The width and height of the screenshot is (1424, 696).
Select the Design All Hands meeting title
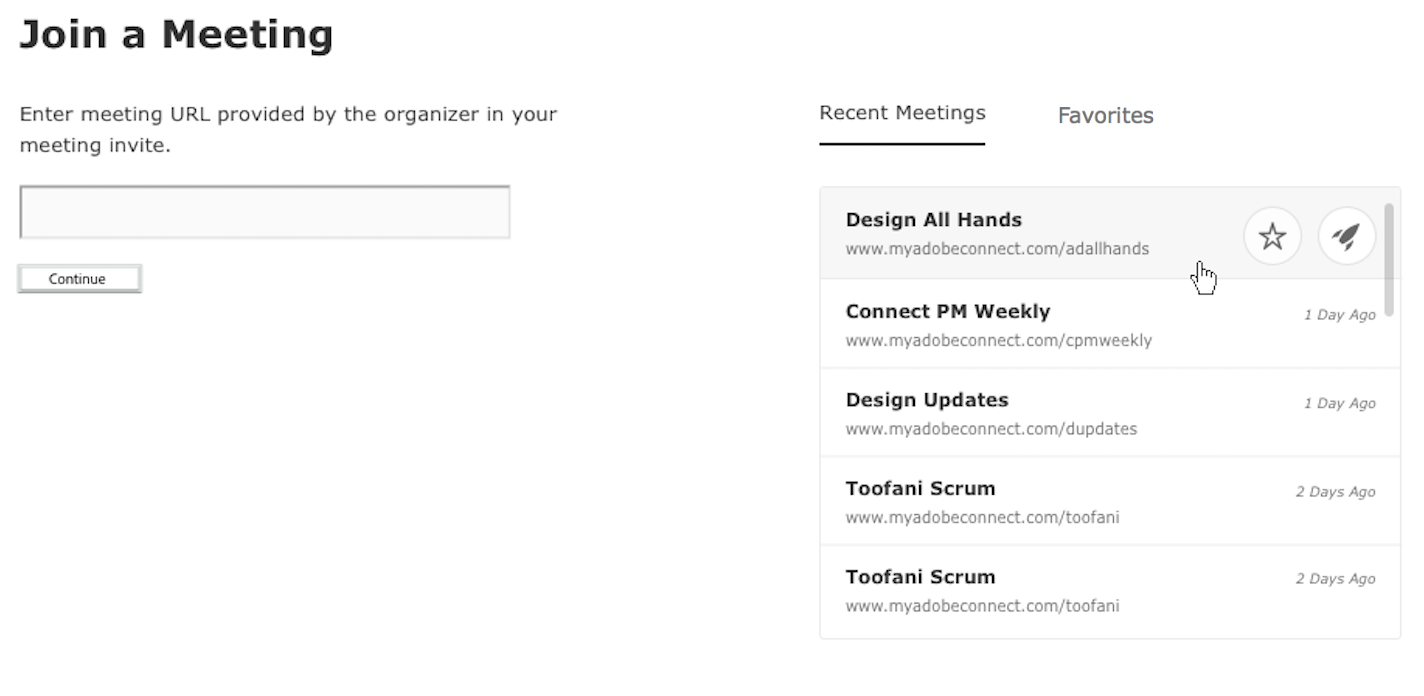[933, 219]
